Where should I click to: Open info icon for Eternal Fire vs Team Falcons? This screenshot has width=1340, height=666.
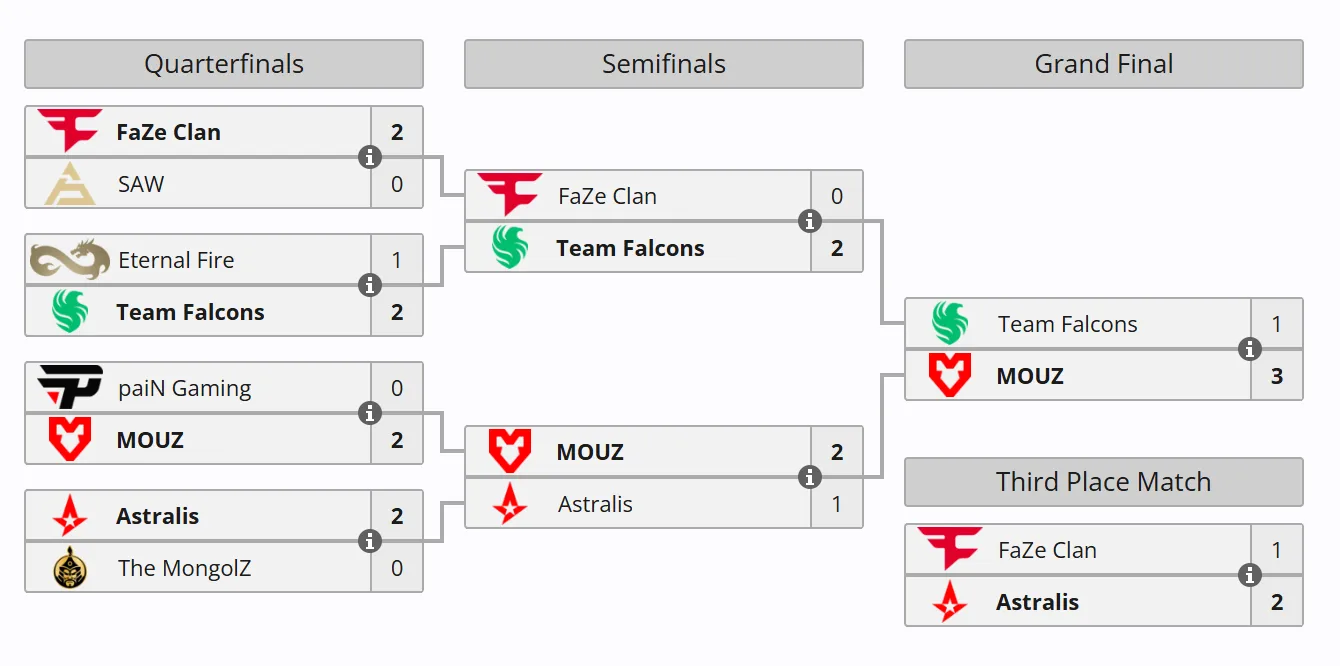pyautogui.click(x=370, y=285)
